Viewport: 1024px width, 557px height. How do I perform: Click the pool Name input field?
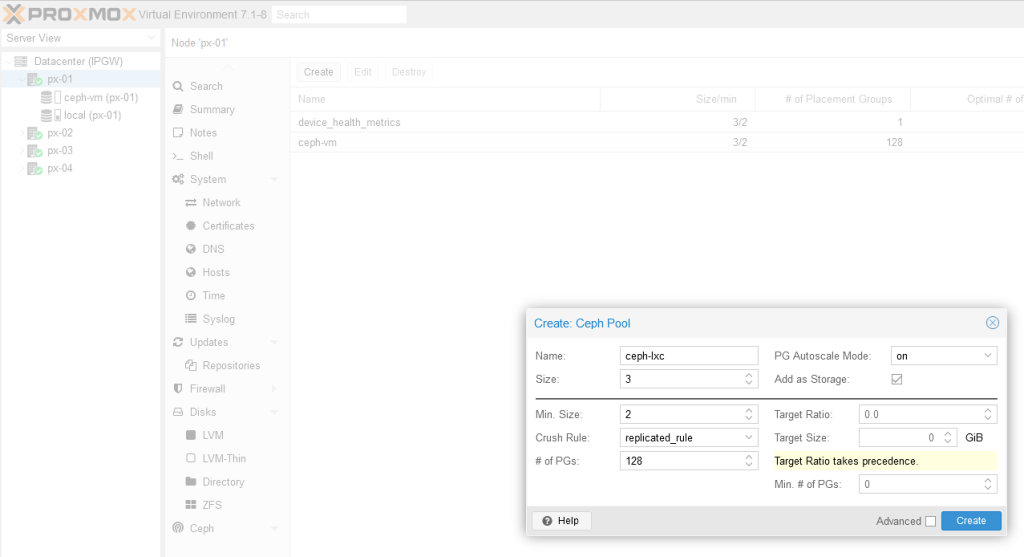tap(689, 356)
